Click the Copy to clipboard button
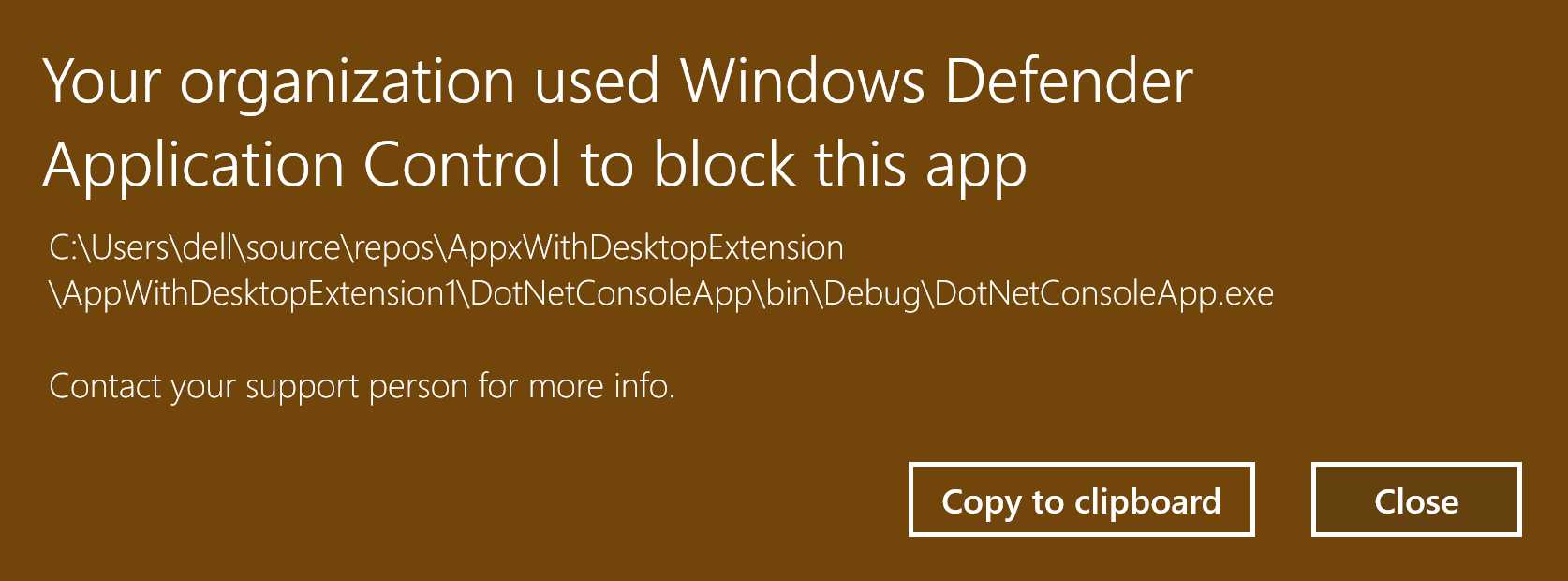This screenshot has width=1568, height=581. (x=1081, y=499)
